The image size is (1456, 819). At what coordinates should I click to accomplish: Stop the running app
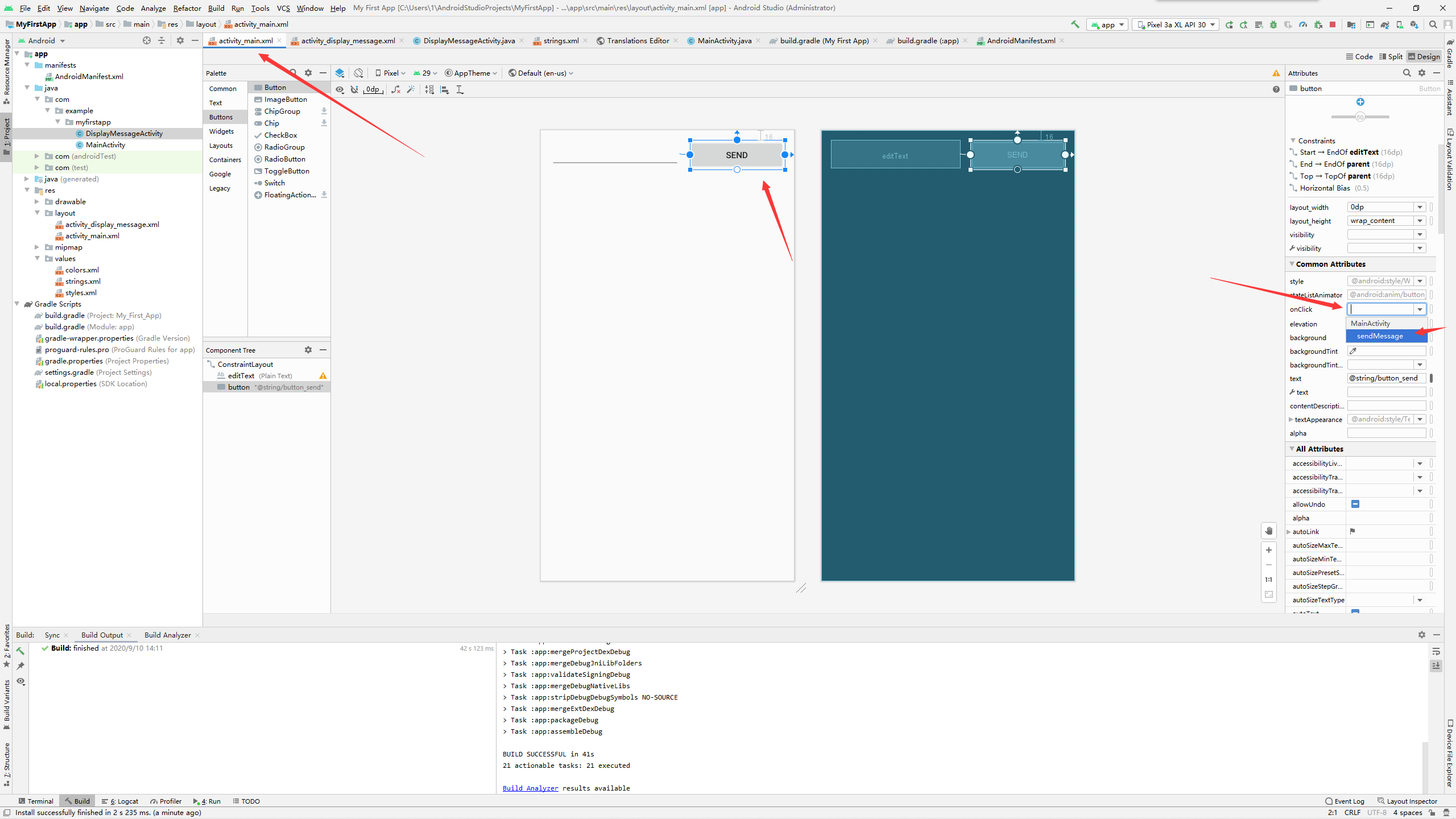[x=1333, y=24]
